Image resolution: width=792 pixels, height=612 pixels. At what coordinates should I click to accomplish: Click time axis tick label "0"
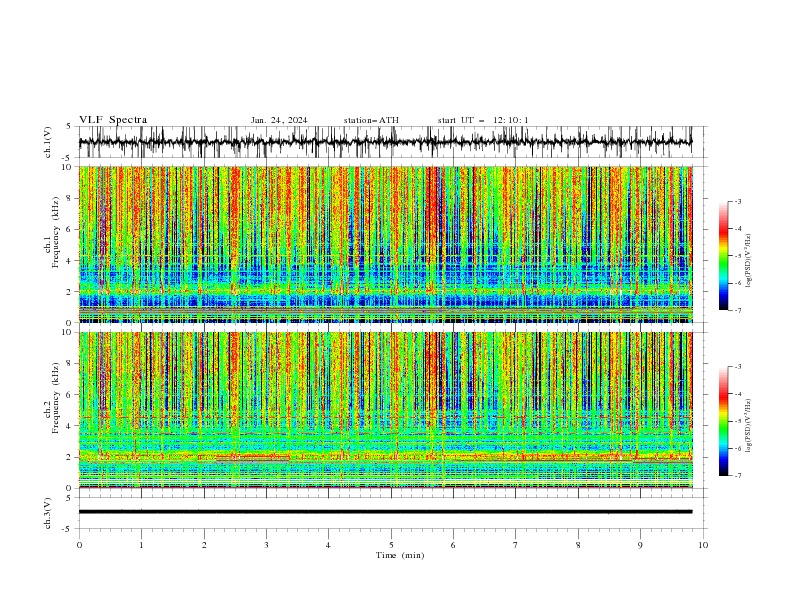point(79,545)
